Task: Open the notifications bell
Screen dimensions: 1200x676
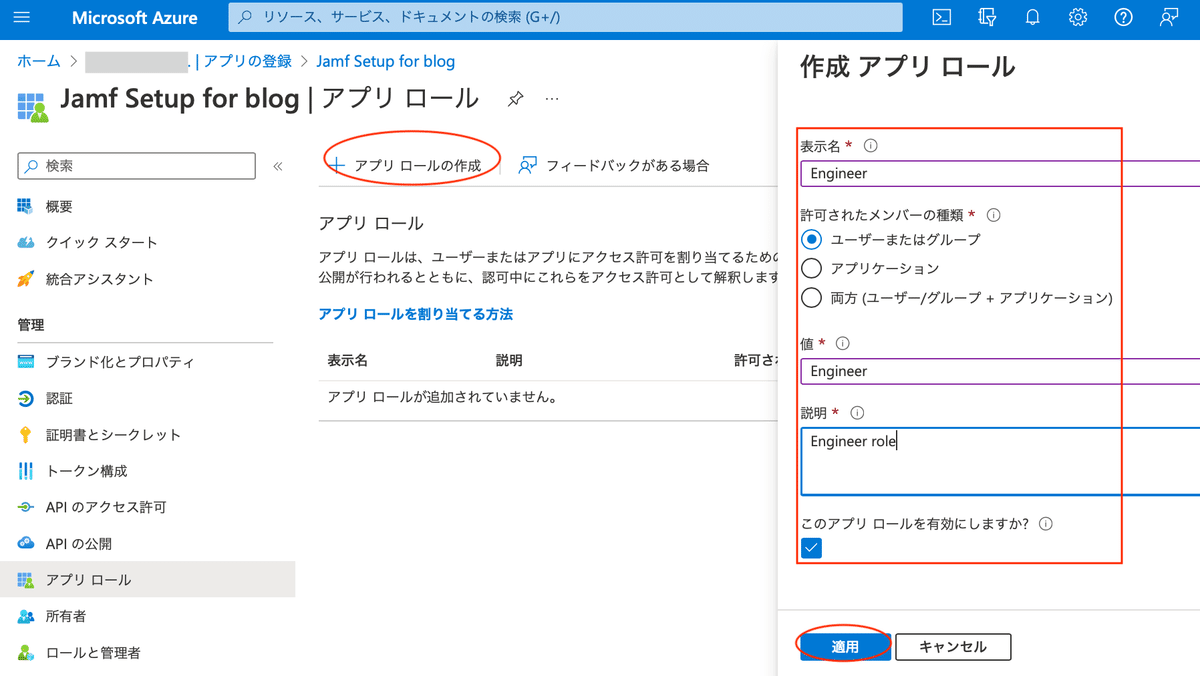Action: pos(1033,17)
